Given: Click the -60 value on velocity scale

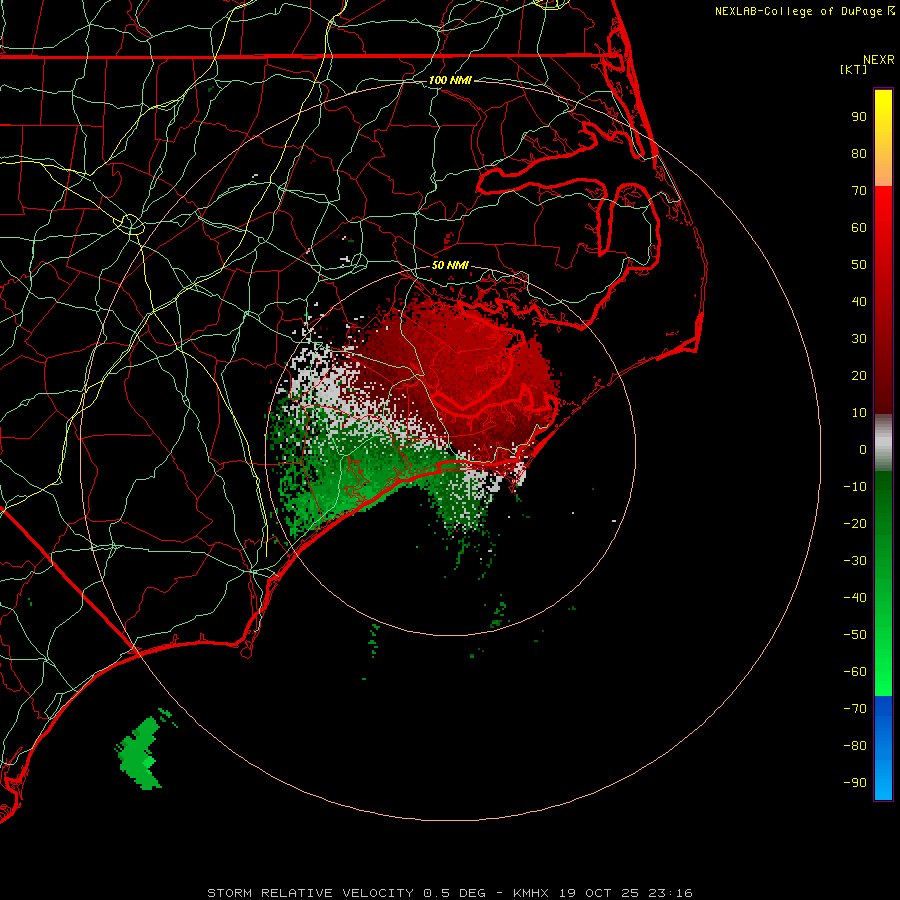Looking at the screenshot, I should click(x=855, y=672).
